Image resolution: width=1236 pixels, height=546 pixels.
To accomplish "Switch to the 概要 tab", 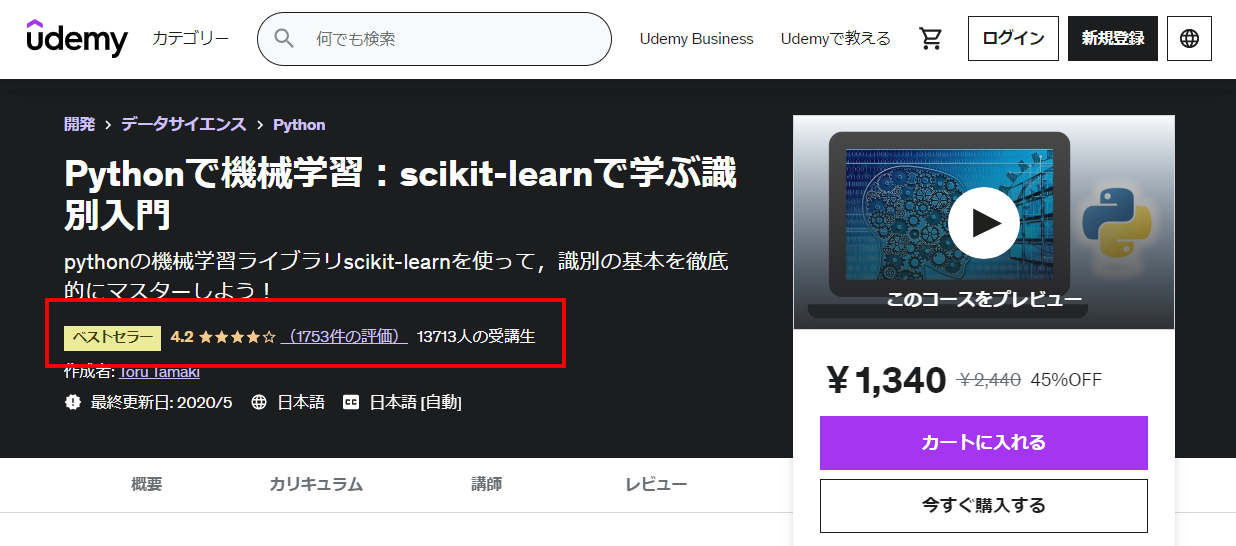I will (147, 485).
